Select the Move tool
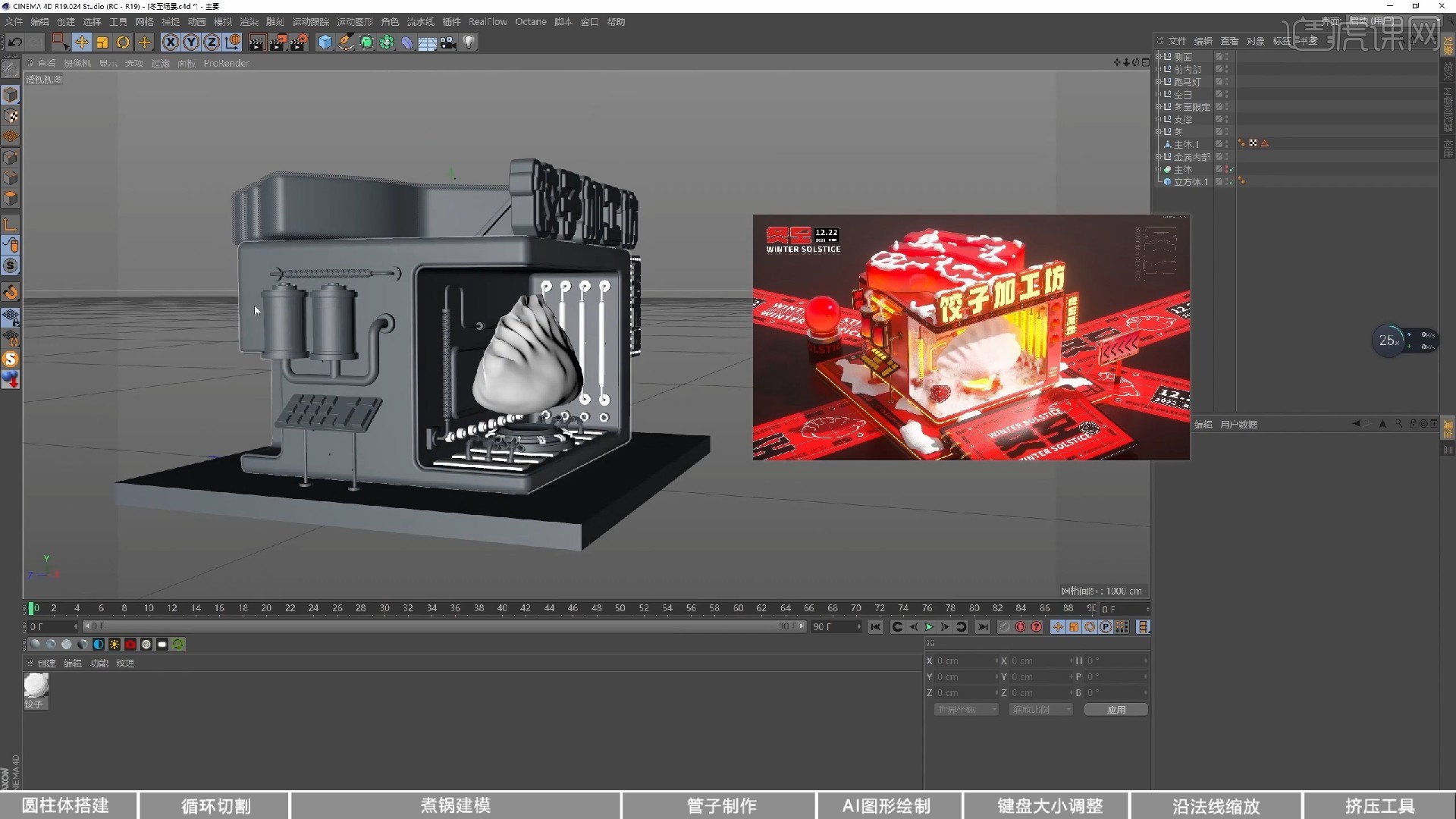This screenshot has width=1456, height=819. pos(82,42)
